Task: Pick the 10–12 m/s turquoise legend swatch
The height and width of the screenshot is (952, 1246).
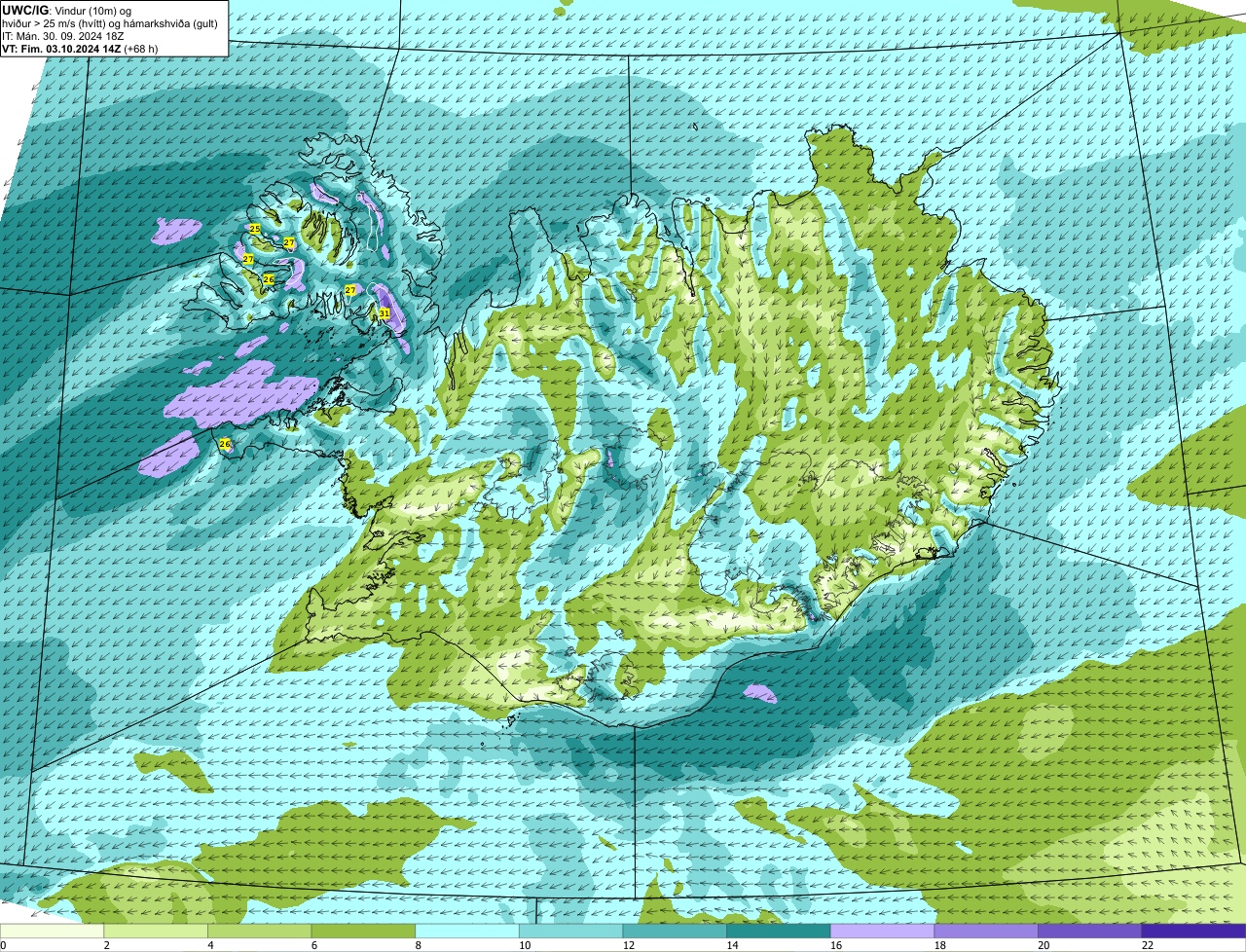Action: (571, 931)
